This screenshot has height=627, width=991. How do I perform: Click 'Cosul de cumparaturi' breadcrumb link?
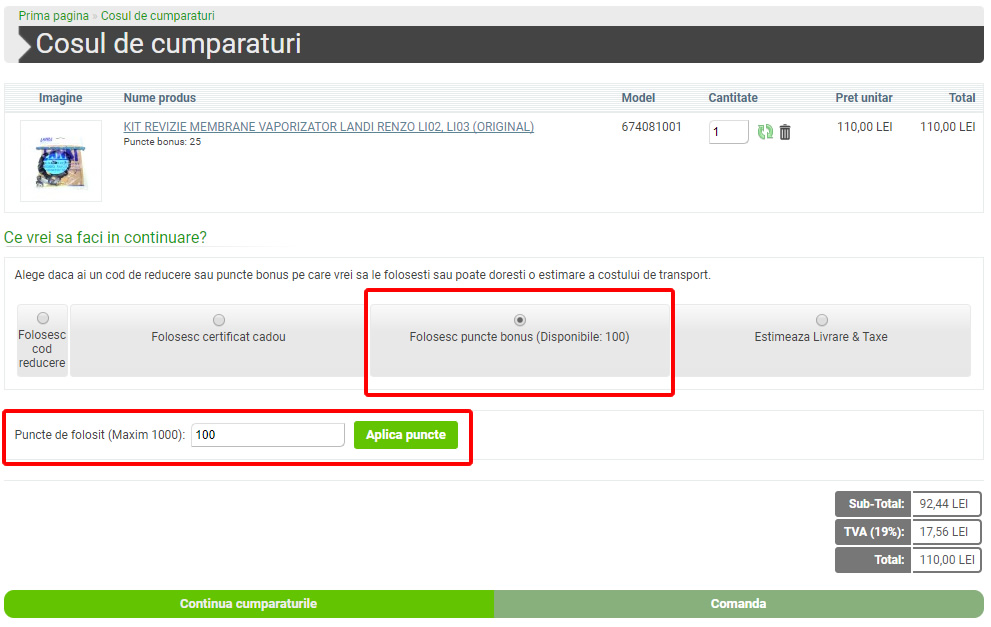point(157,16)
